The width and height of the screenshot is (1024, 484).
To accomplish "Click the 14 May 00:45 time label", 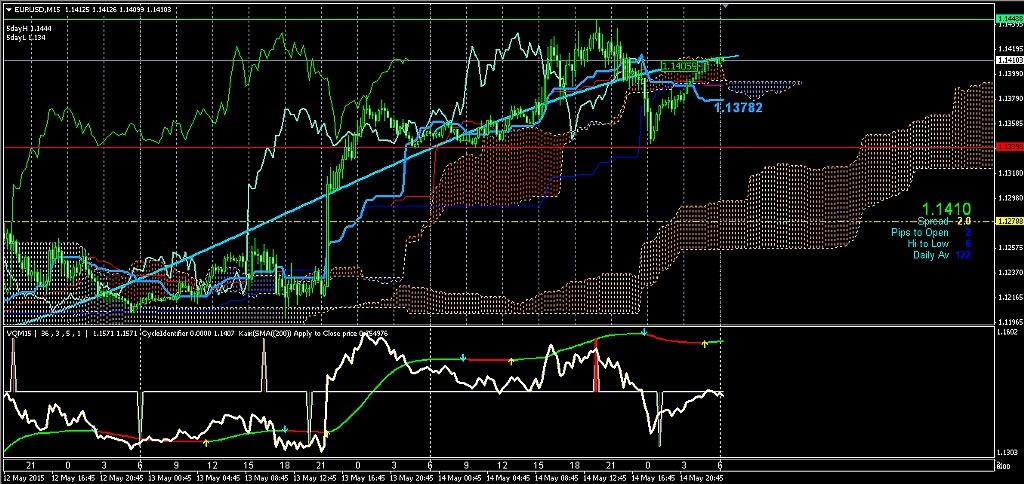I will [460, 477].
